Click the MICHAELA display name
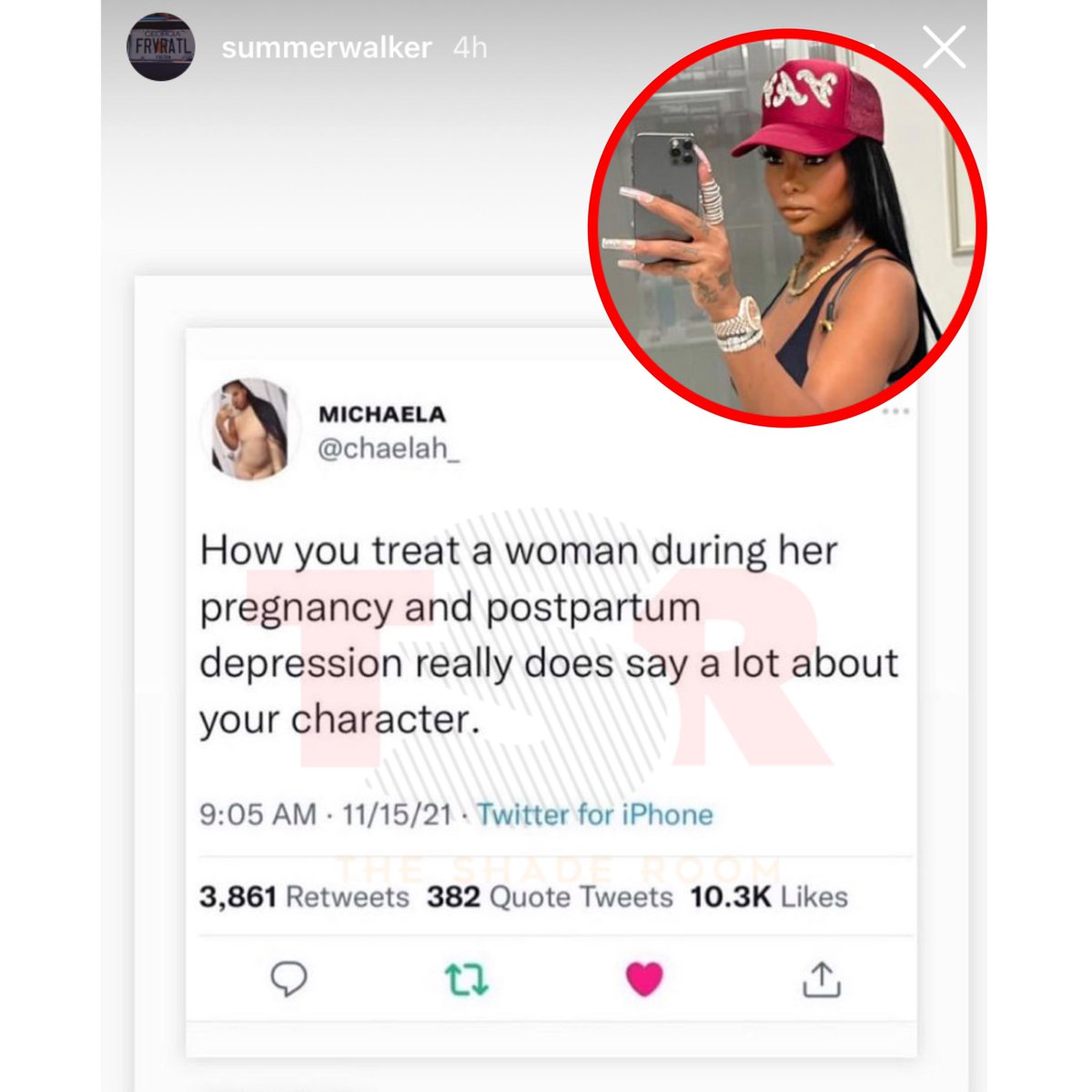Viewport: 1092px width, 1092px height. coord(382,414)
